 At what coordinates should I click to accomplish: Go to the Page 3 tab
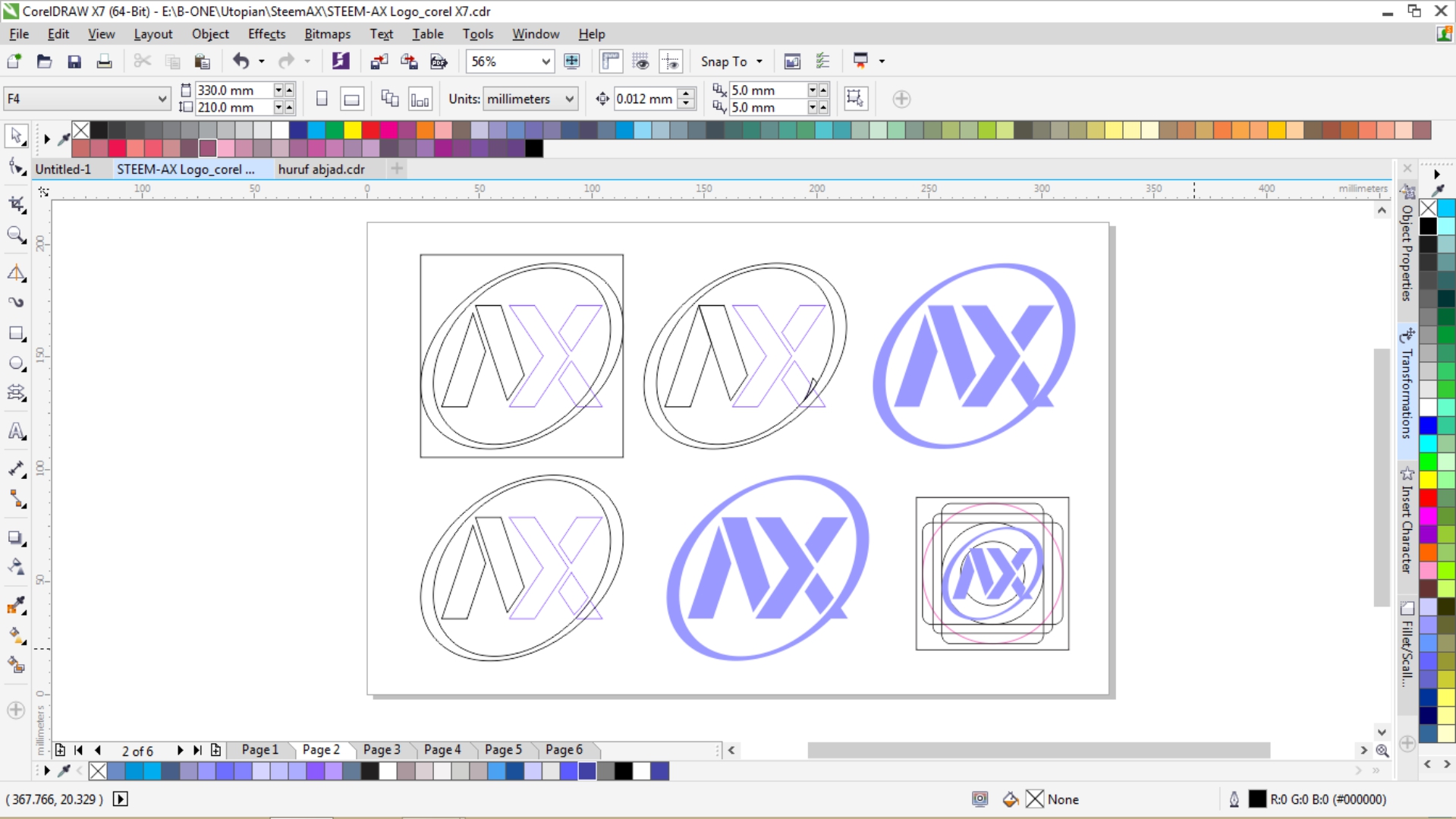382,750
